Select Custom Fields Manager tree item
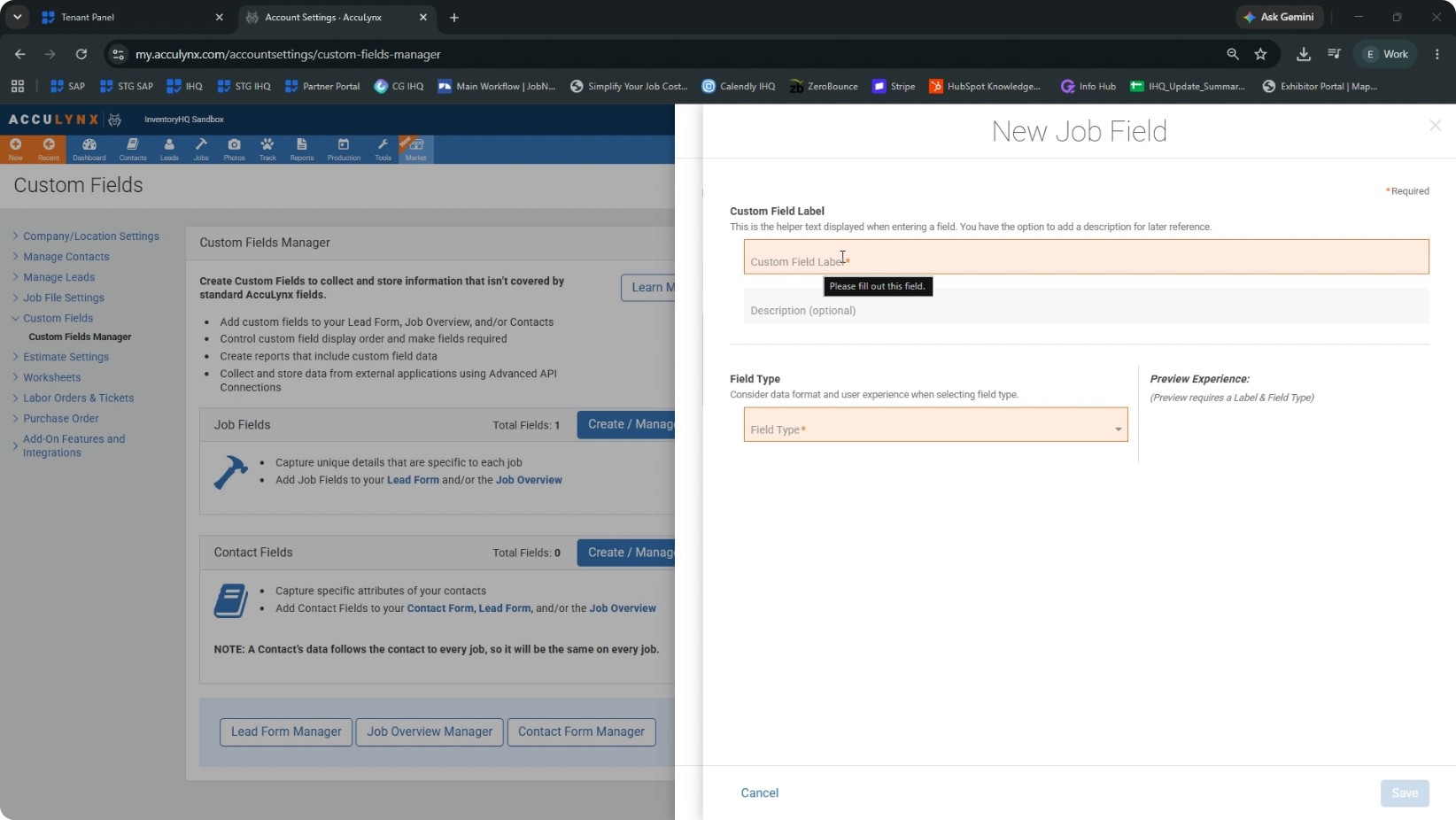The width and height of the screenshot is (1456, 820). click(80, 337)
